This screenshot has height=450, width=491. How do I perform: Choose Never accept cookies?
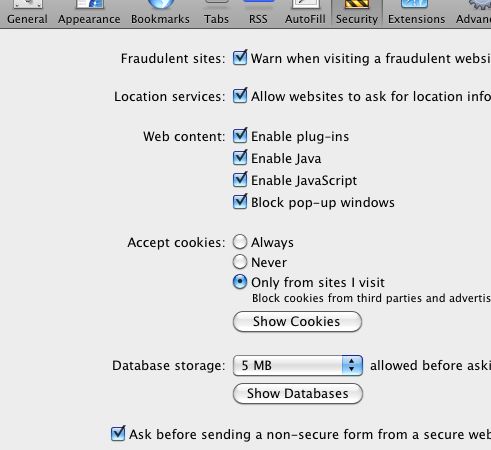click(240, 262)
